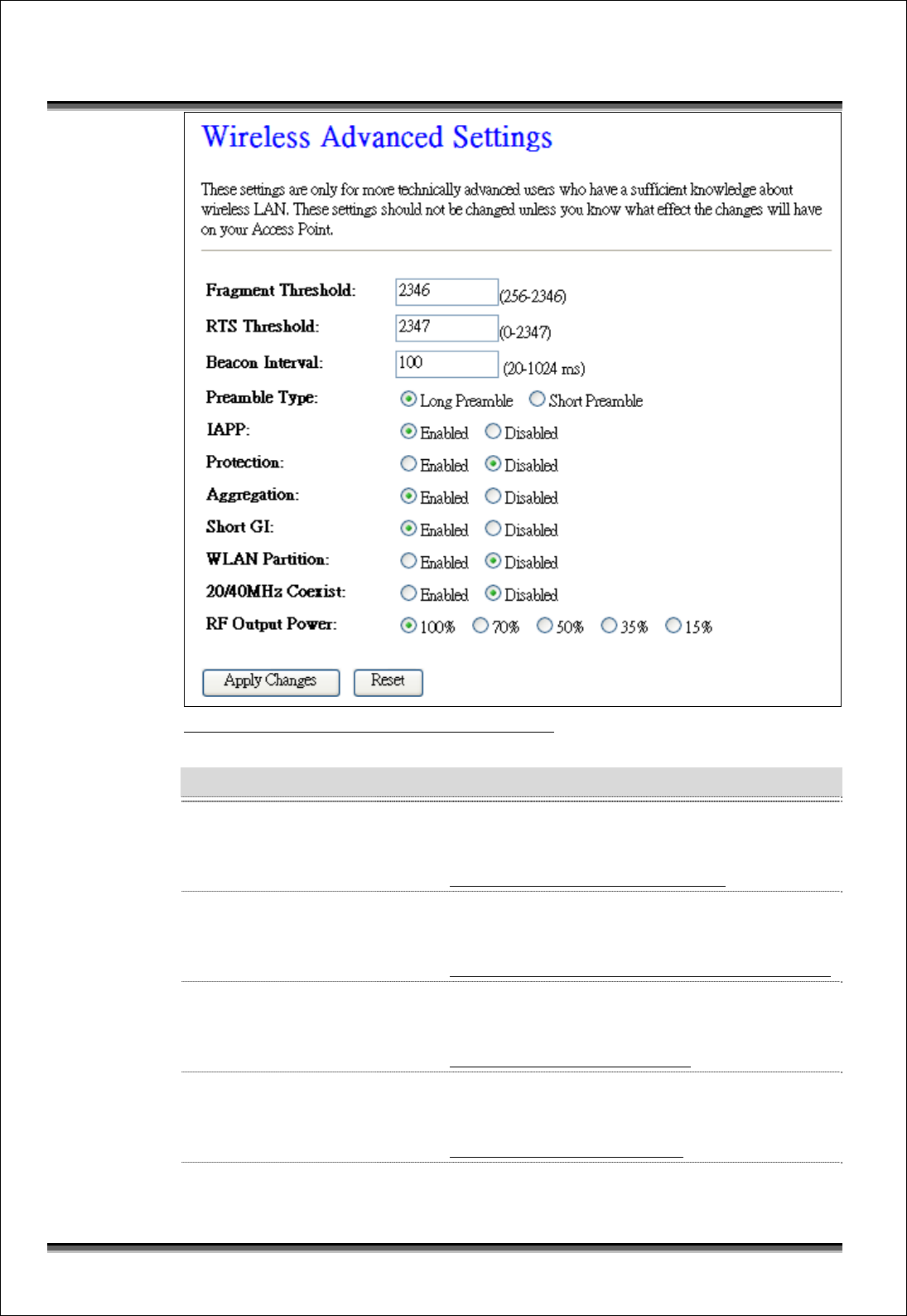Disable Aggregation radio button
The image size is (907, 1316).
point(493,496)
